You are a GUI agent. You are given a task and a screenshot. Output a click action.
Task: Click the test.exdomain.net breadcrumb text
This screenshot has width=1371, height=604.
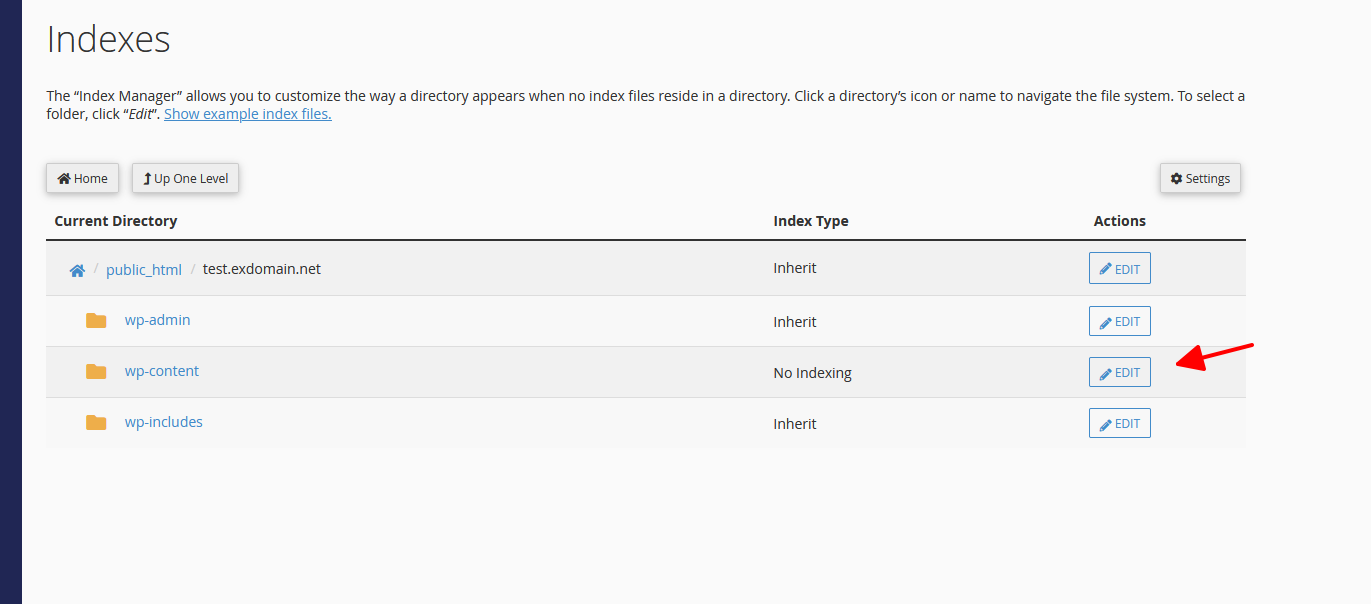click(x=262, y=269)
